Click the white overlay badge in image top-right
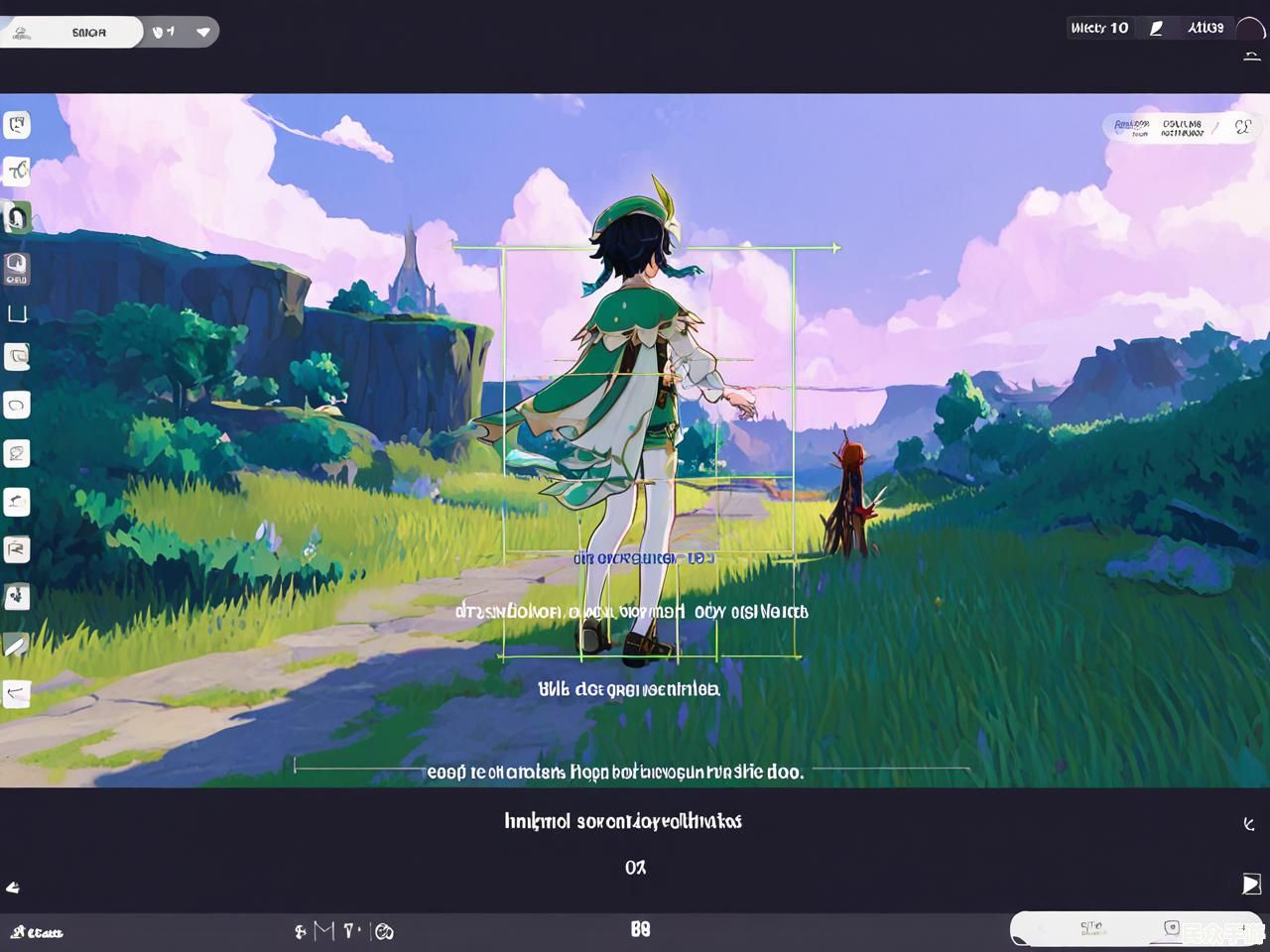This screenshot has height=952, width=1270. pyautogui.click(x=1179, y=127)
